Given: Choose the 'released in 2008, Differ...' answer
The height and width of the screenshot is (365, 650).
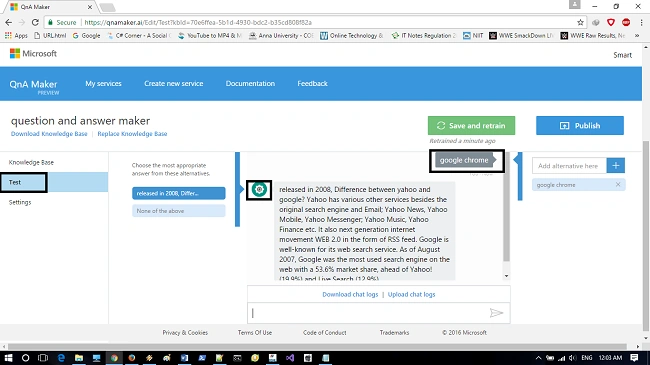Looking at the screenshot, I should [179, 193].
